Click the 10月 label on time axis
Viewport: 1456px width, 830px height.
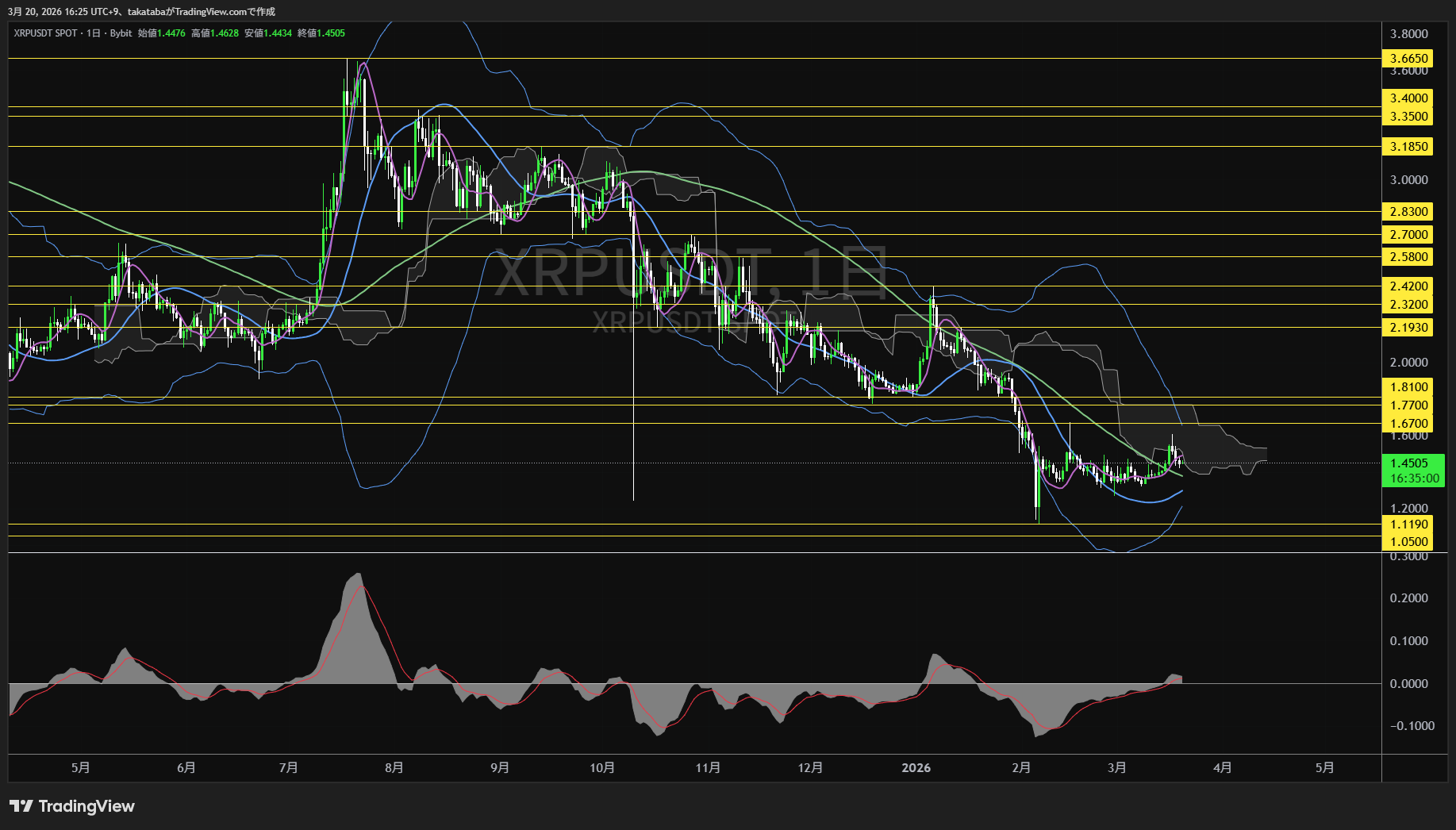(x=602, y=768)
